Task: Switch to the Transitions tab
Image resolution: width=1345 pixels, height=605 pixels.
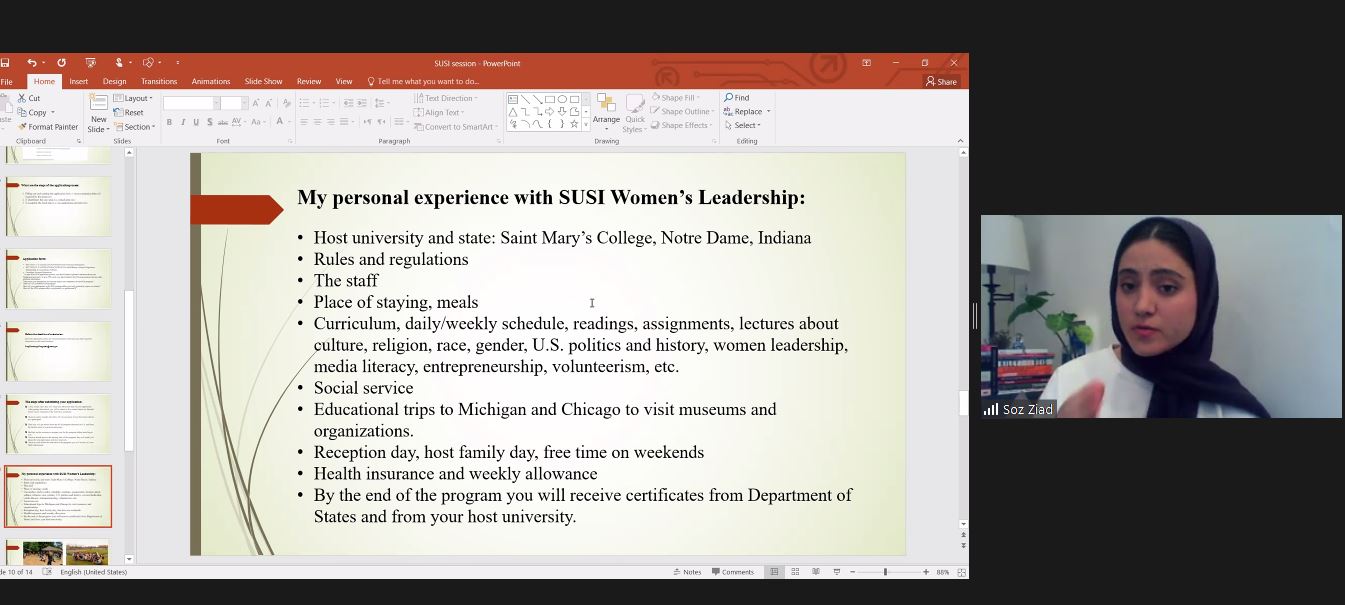Action: pos(159,81)
